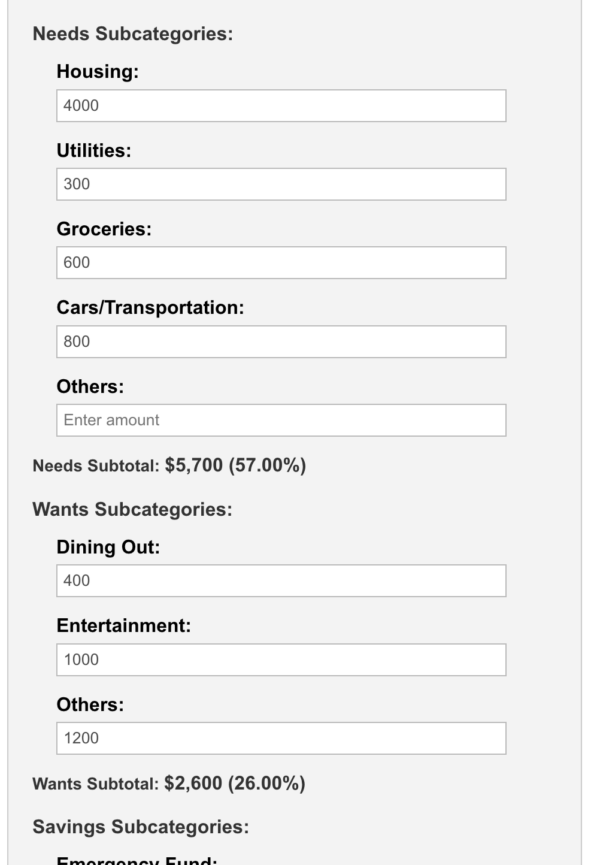
Task: Click the 'Cars/Transportation:' label
Action: [150, 308]
